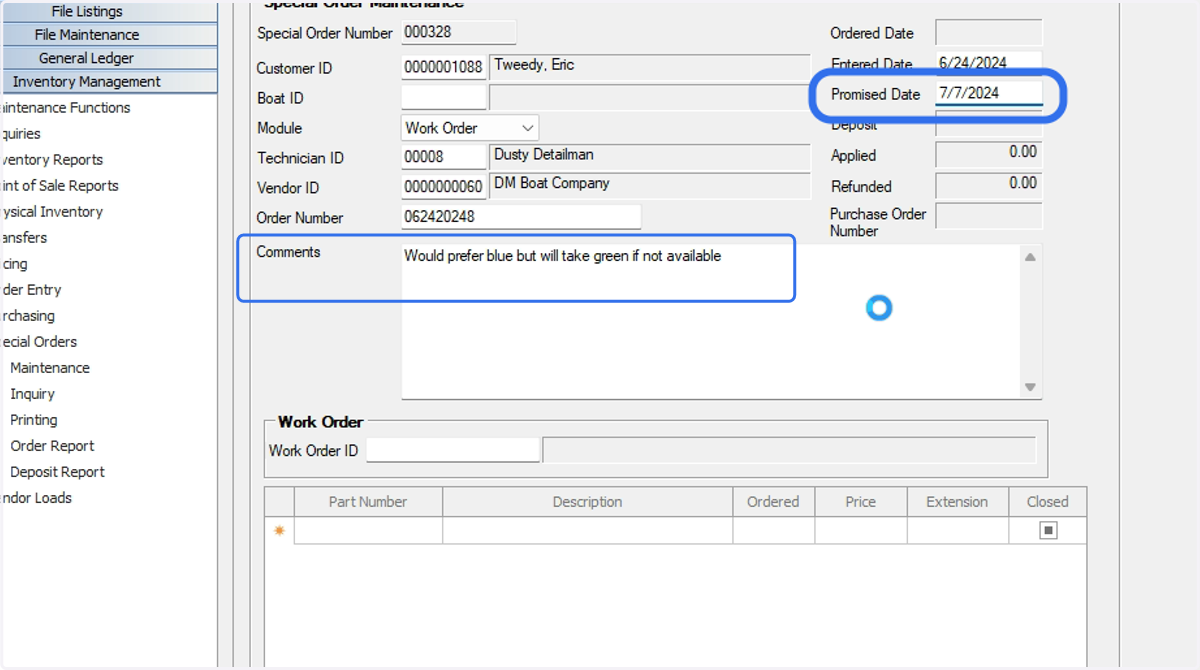Click the Purchase Order Number field
1200x670 pixels.
tap(989, 216)
